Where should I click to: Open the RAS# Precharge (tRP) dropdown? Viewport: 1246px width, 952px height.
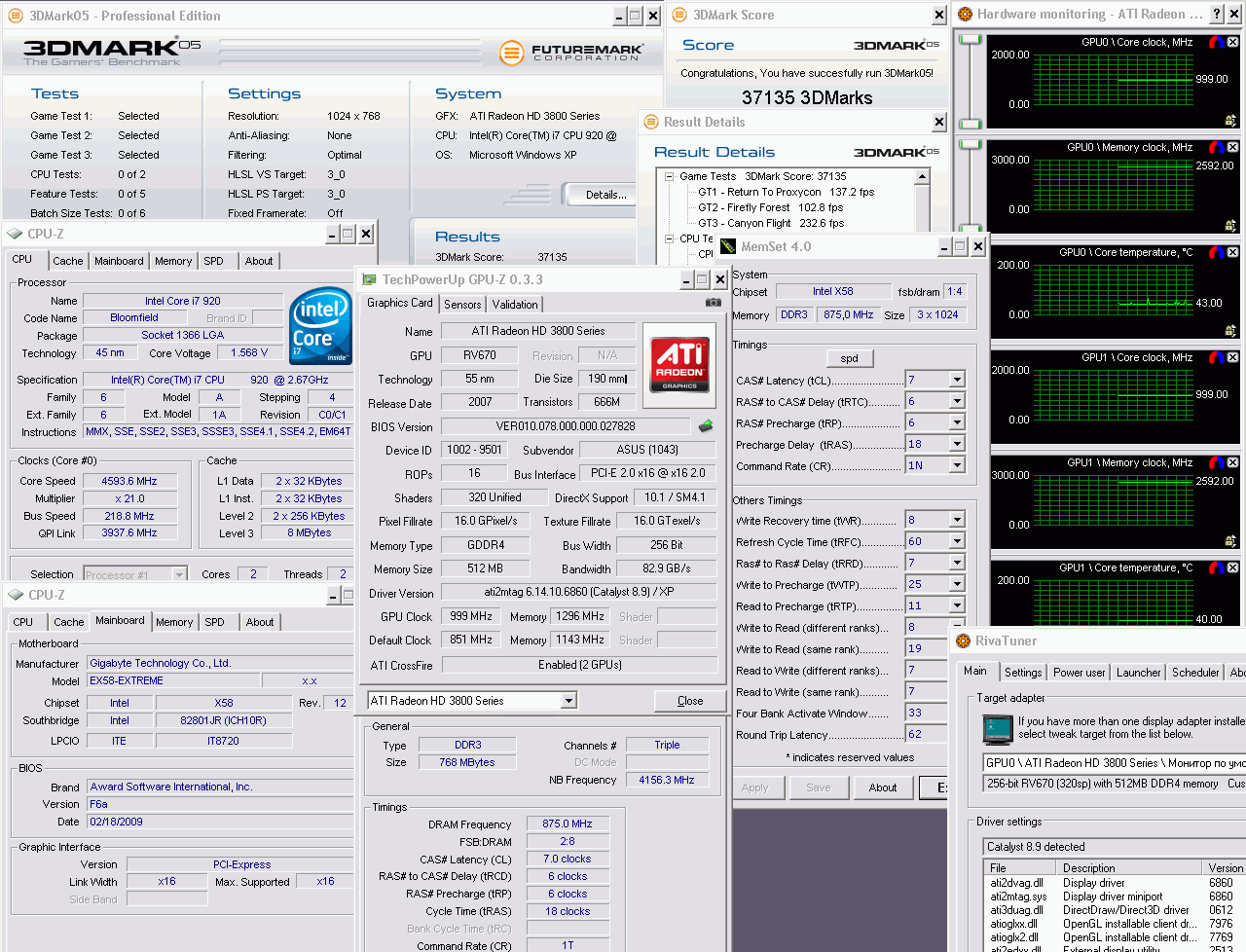957,422
